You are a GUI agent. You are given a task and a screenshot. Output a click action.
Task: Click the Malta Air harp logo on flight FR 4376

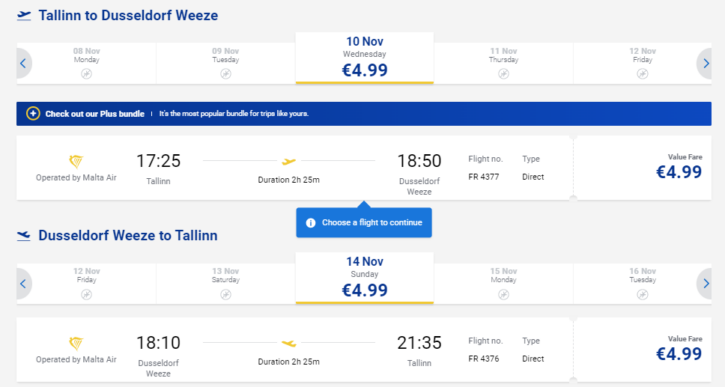point(76,343)
